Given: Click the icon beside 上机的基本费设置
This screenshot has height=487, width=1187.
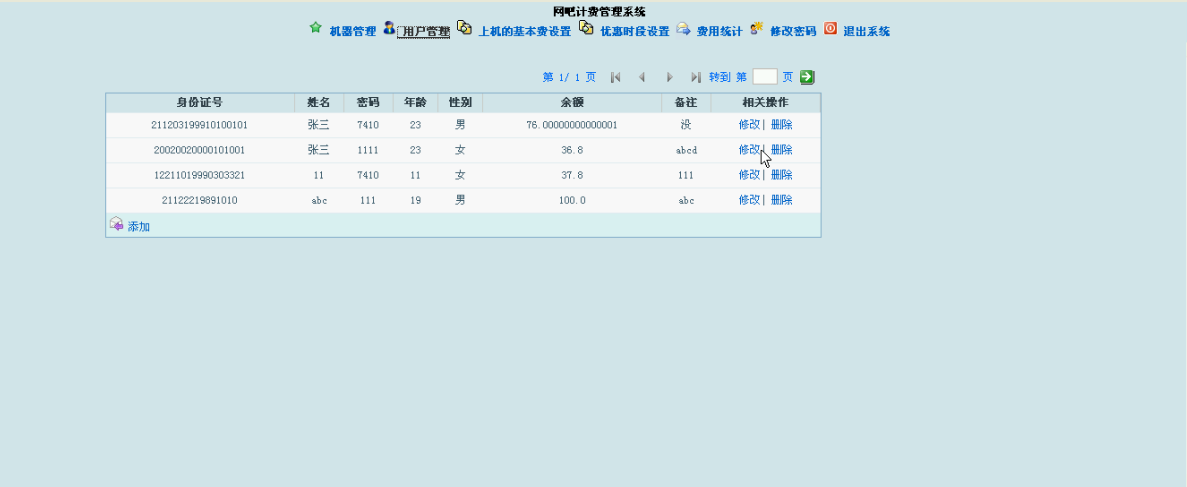Looking at the screenshot, I should click(x=465, y=28).
